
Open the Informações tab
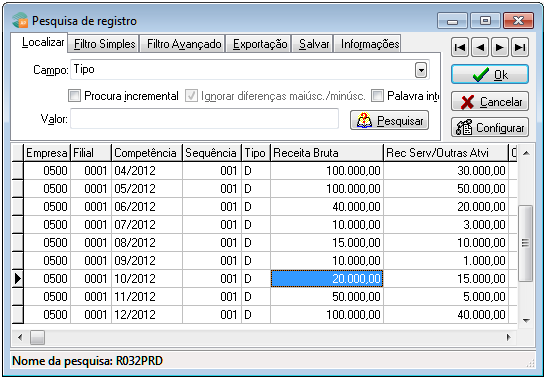point(368,44)
